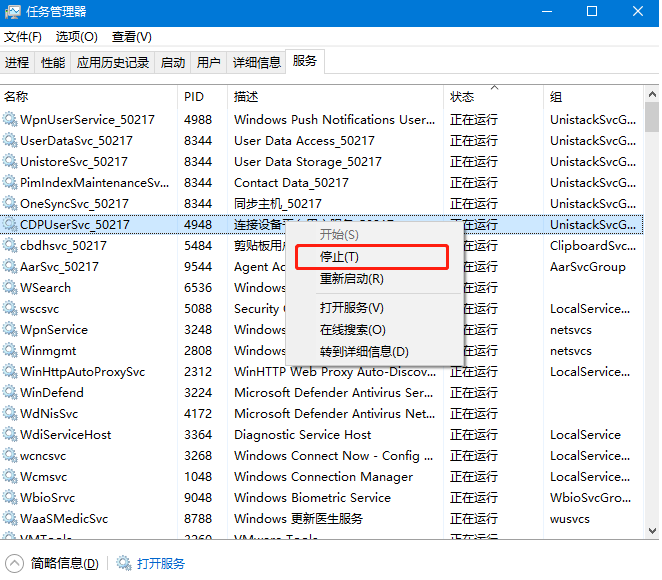Click the gear icon beside WSearch service
The width and height of the screenshot is (662, 580).
(x=10, y=288)
